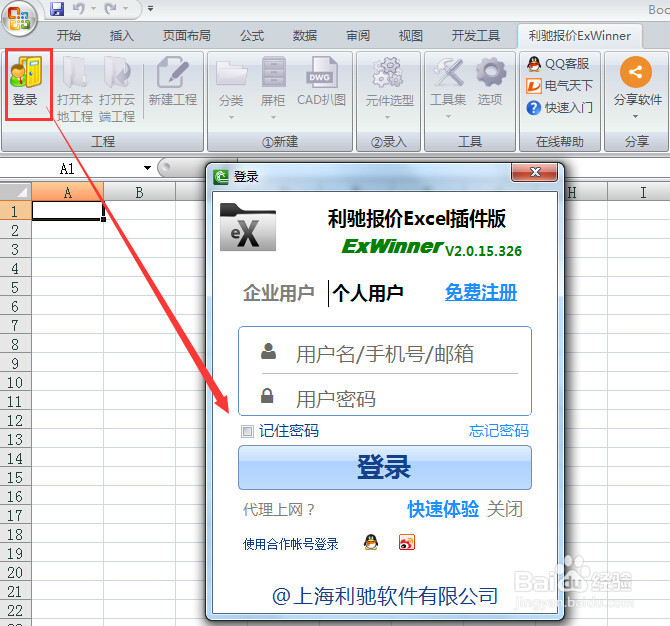Expand the 分类 dropdown arrow
The height and width of the screenshot is (626, 670).
232,118
